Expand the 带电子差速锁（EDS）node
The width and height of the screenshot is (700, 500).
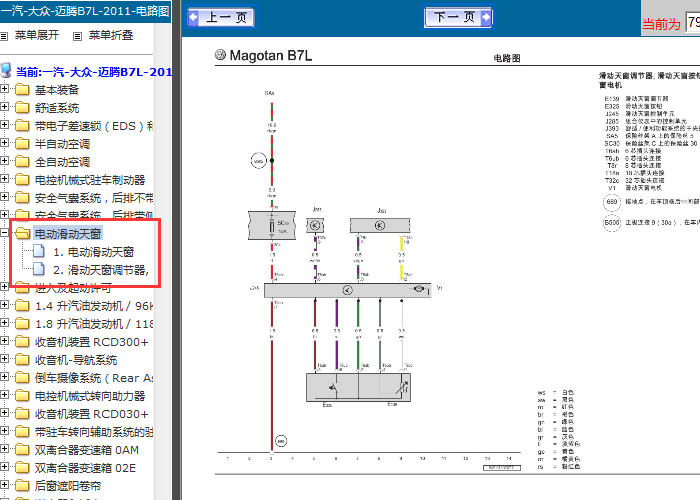[x=4, y=125]
